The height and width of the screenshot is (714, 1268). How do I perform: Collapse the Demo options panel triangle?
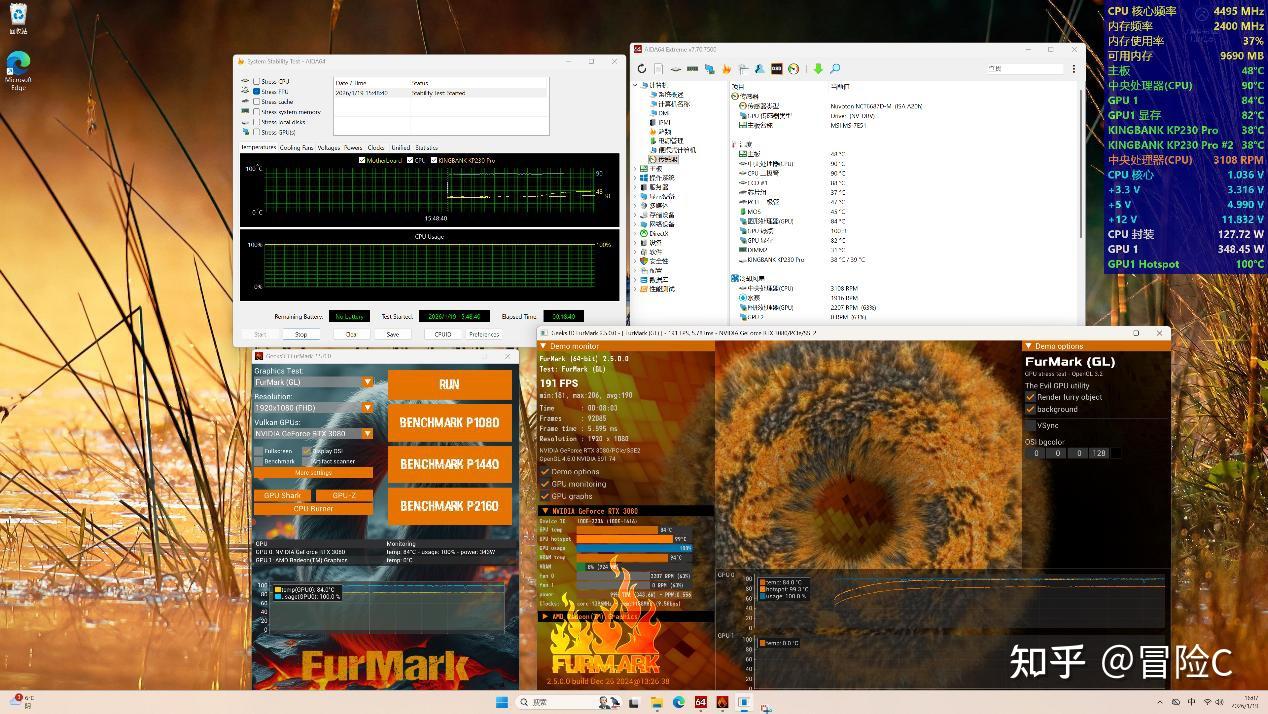[1029, 346]
